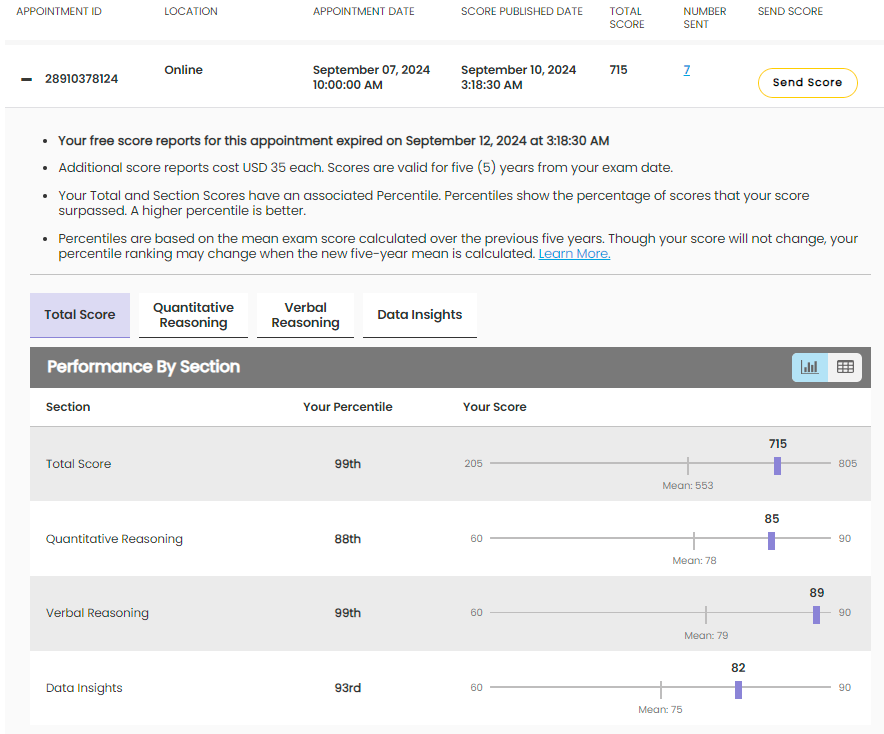This screenshot has width=884, height=734.
Task: Select the Total Score tab
Action: tap(79, 314)
